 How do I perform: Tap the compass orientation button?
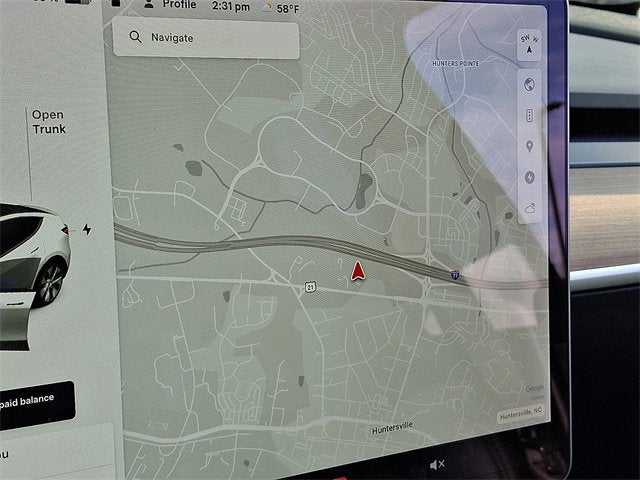pos(528,43)
